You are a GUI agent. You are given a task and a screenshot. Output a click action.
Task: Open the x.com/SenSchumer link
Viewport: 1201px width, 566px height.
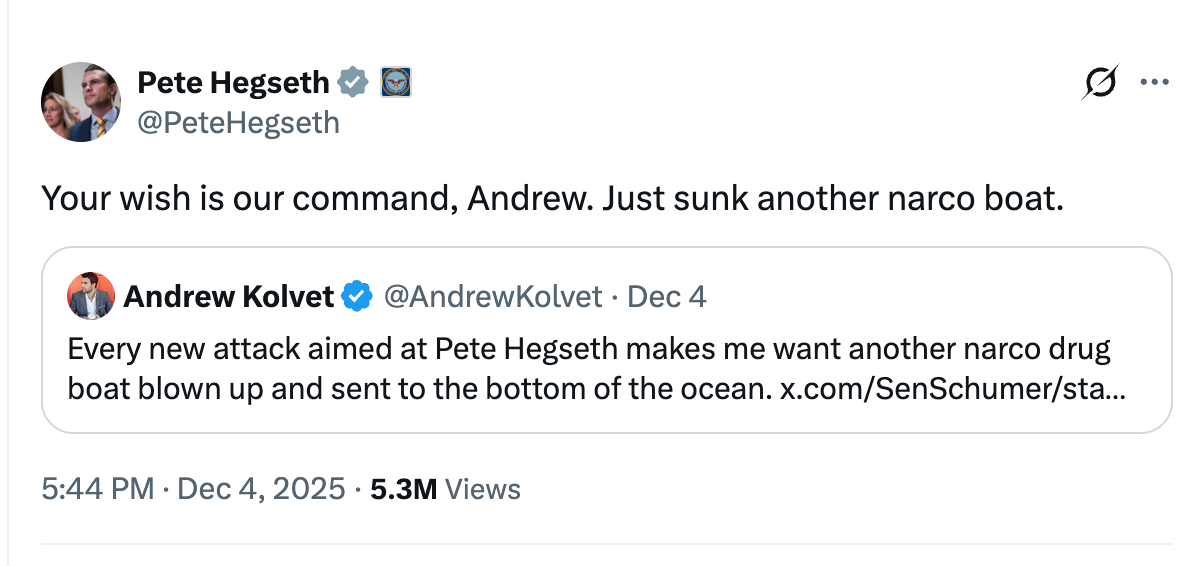(x=952, y=388)
